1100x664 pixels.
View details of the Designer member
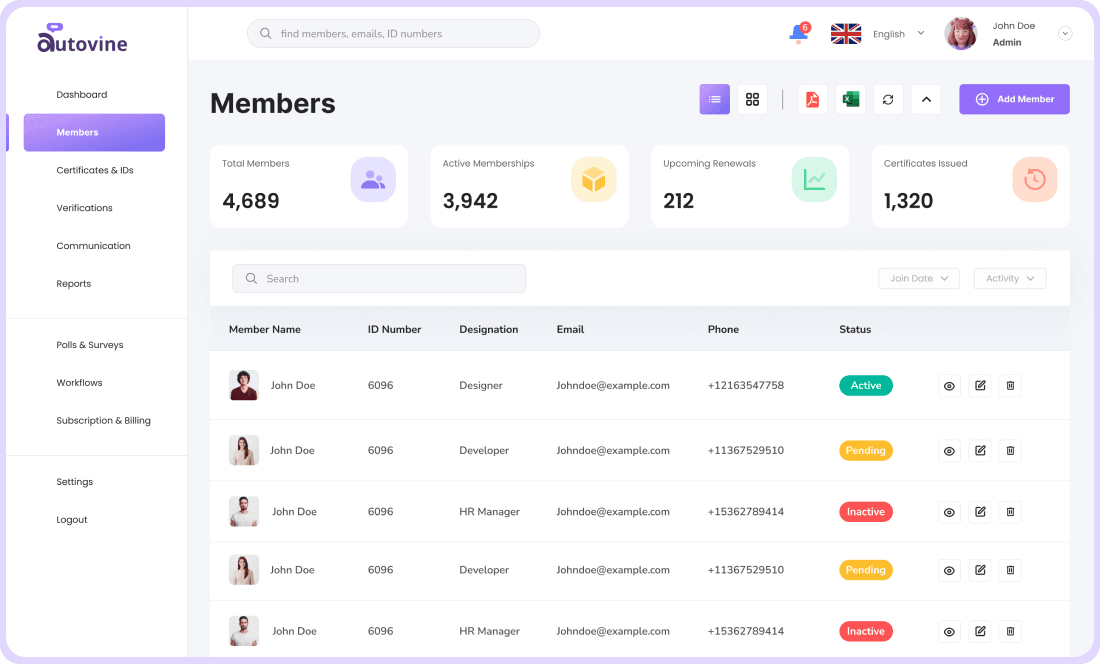[949, 386]
